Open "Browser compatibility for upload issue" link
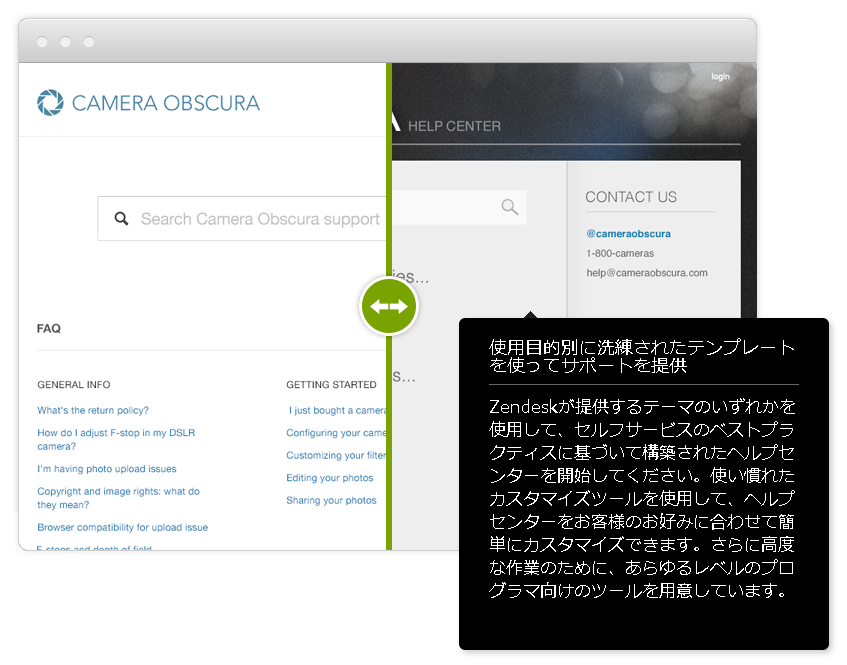Screen dimensions: 847x665 click(x=123, y=527)
